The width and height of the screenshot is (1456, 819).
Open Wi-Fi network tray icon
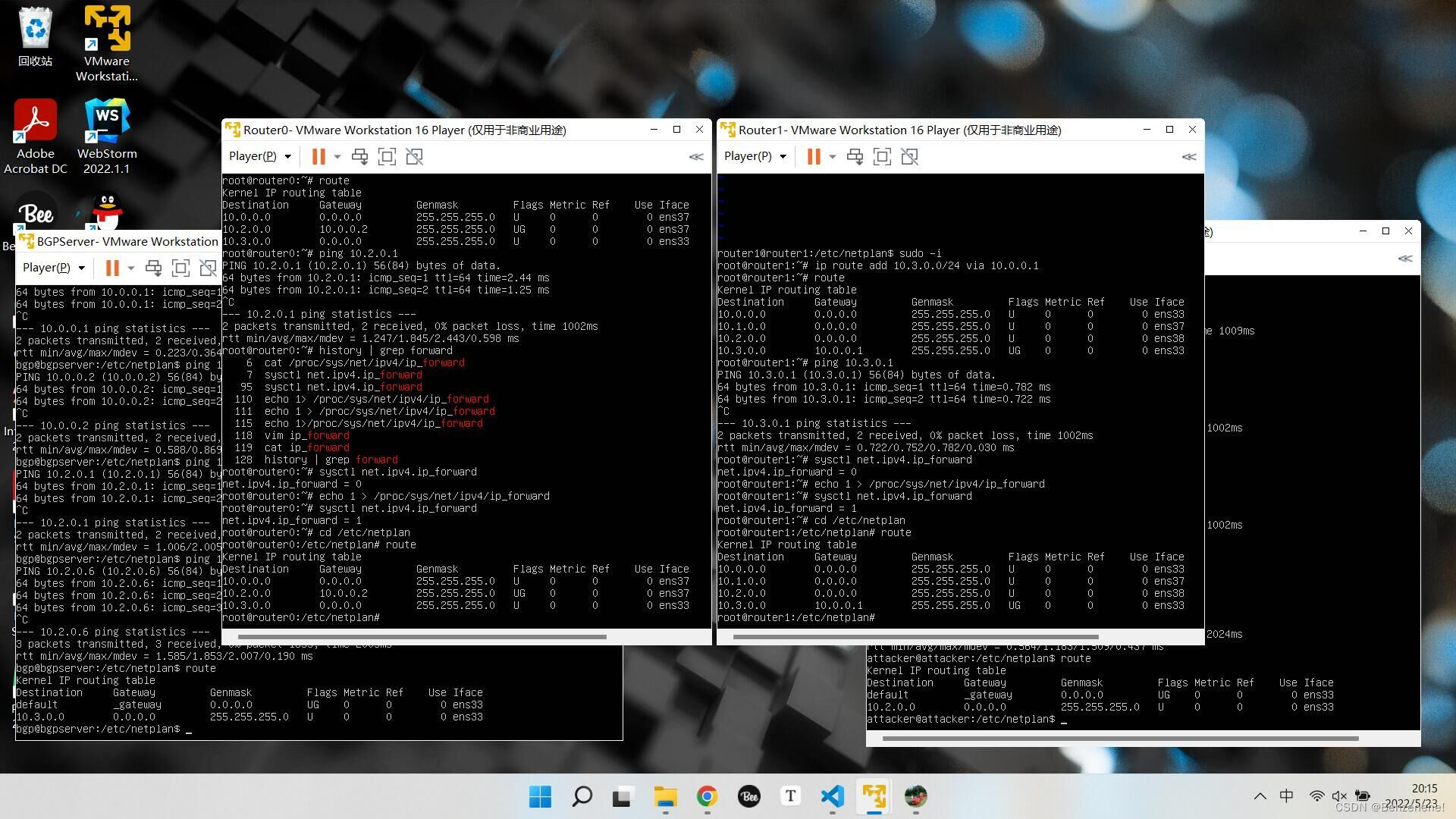[1316, 796]
